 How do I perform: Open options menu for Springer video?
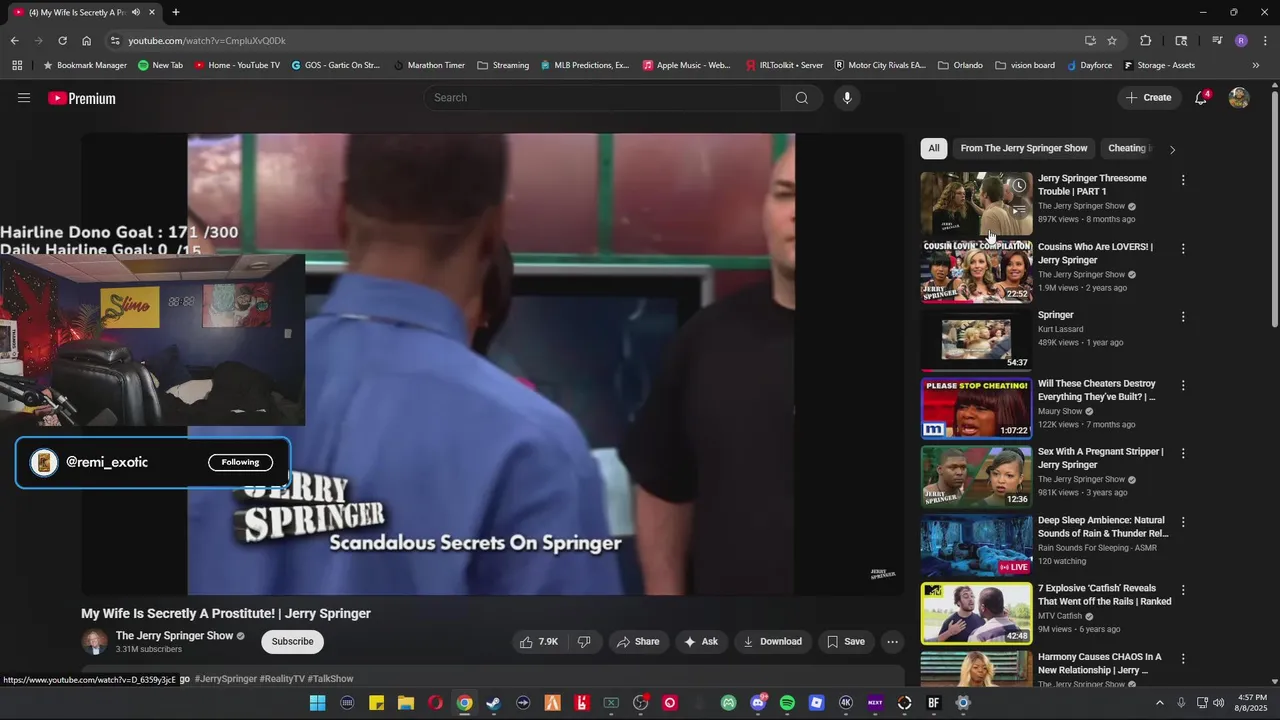coord(1183,317)
